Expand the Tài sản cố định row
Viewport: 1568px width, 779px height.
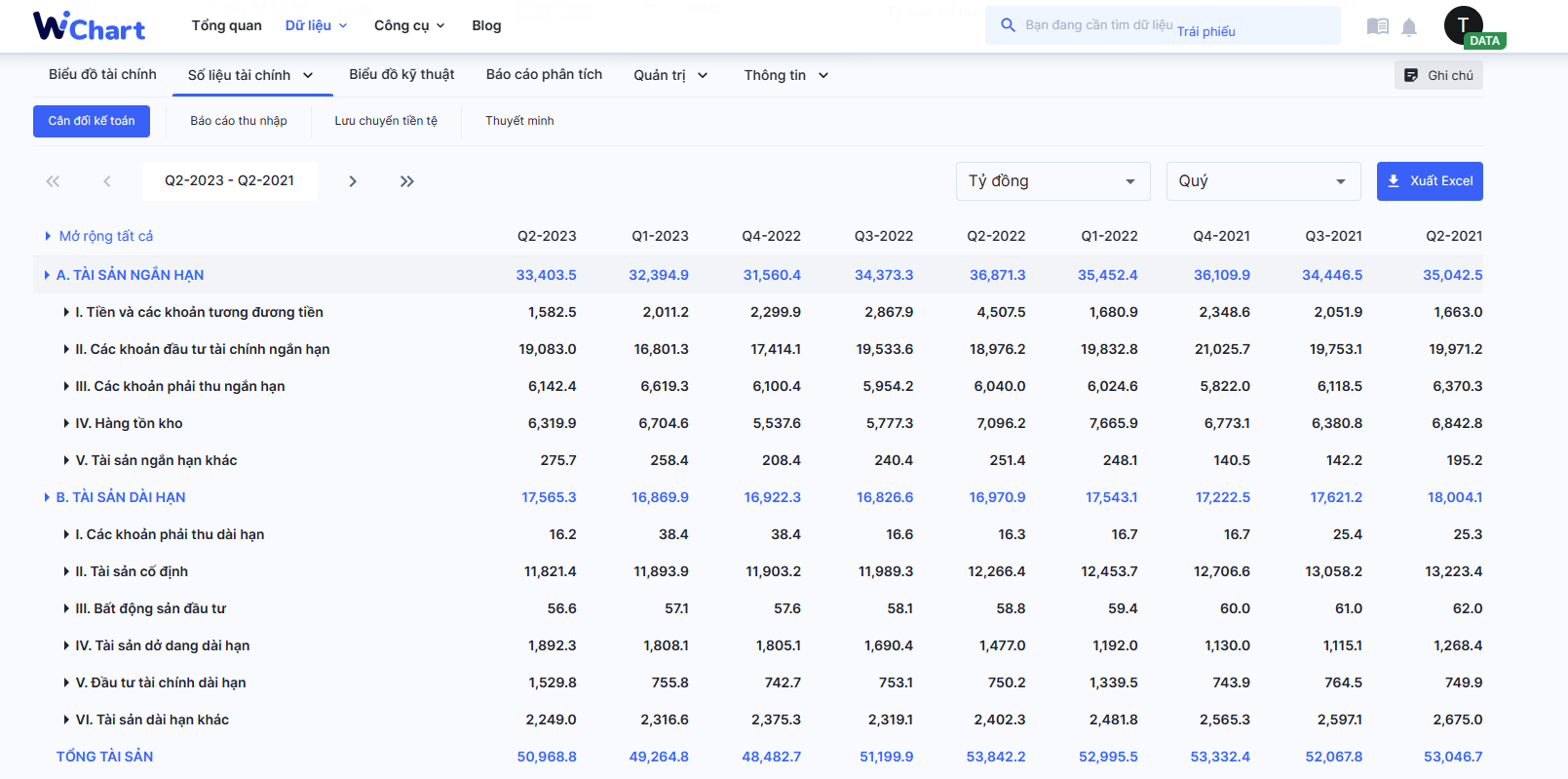[x=66, y=571]
